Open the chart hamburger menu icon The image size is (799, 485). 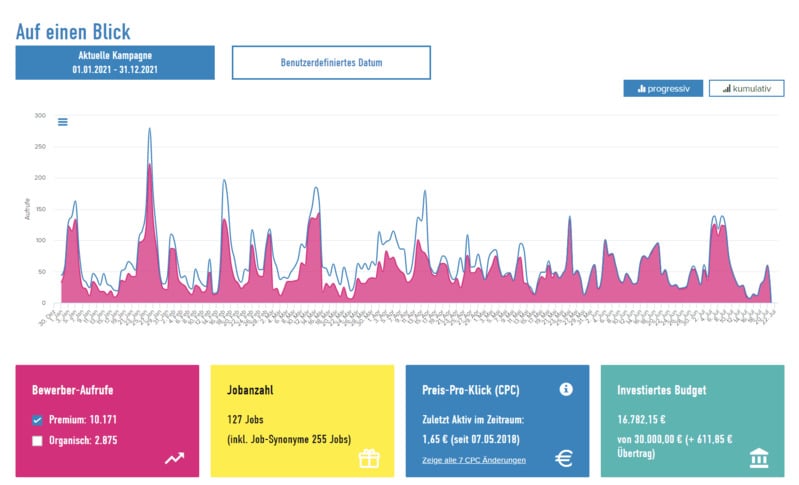(63, 122)
